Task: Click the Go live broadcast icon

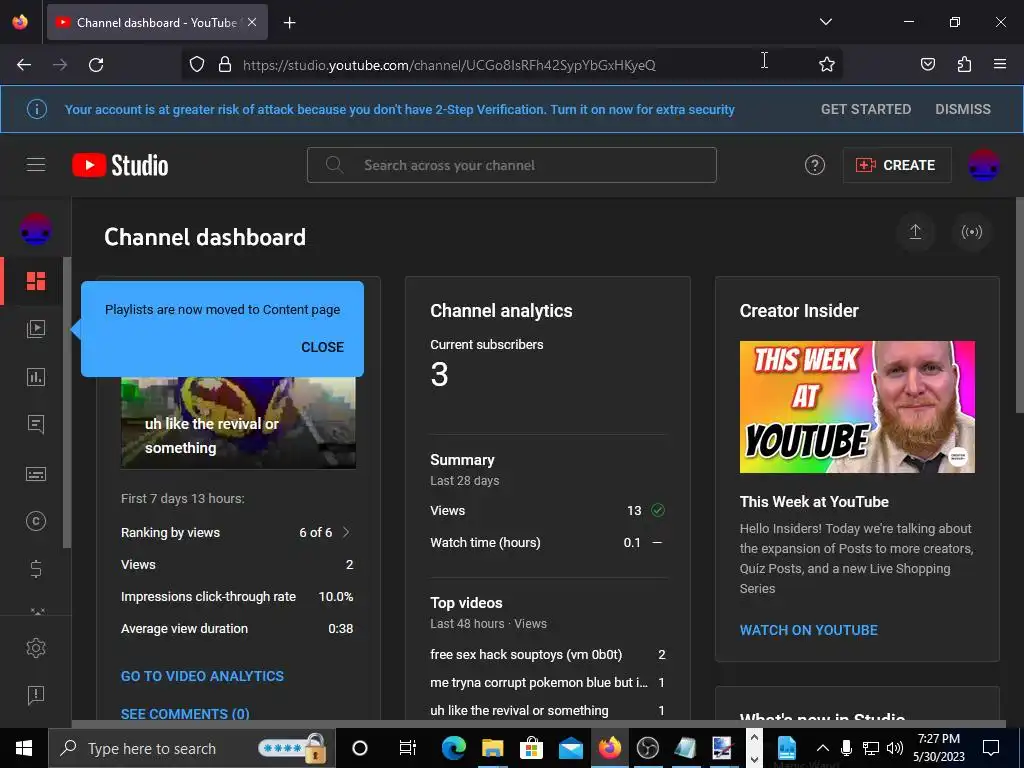Action: click(x=972, y=232)
